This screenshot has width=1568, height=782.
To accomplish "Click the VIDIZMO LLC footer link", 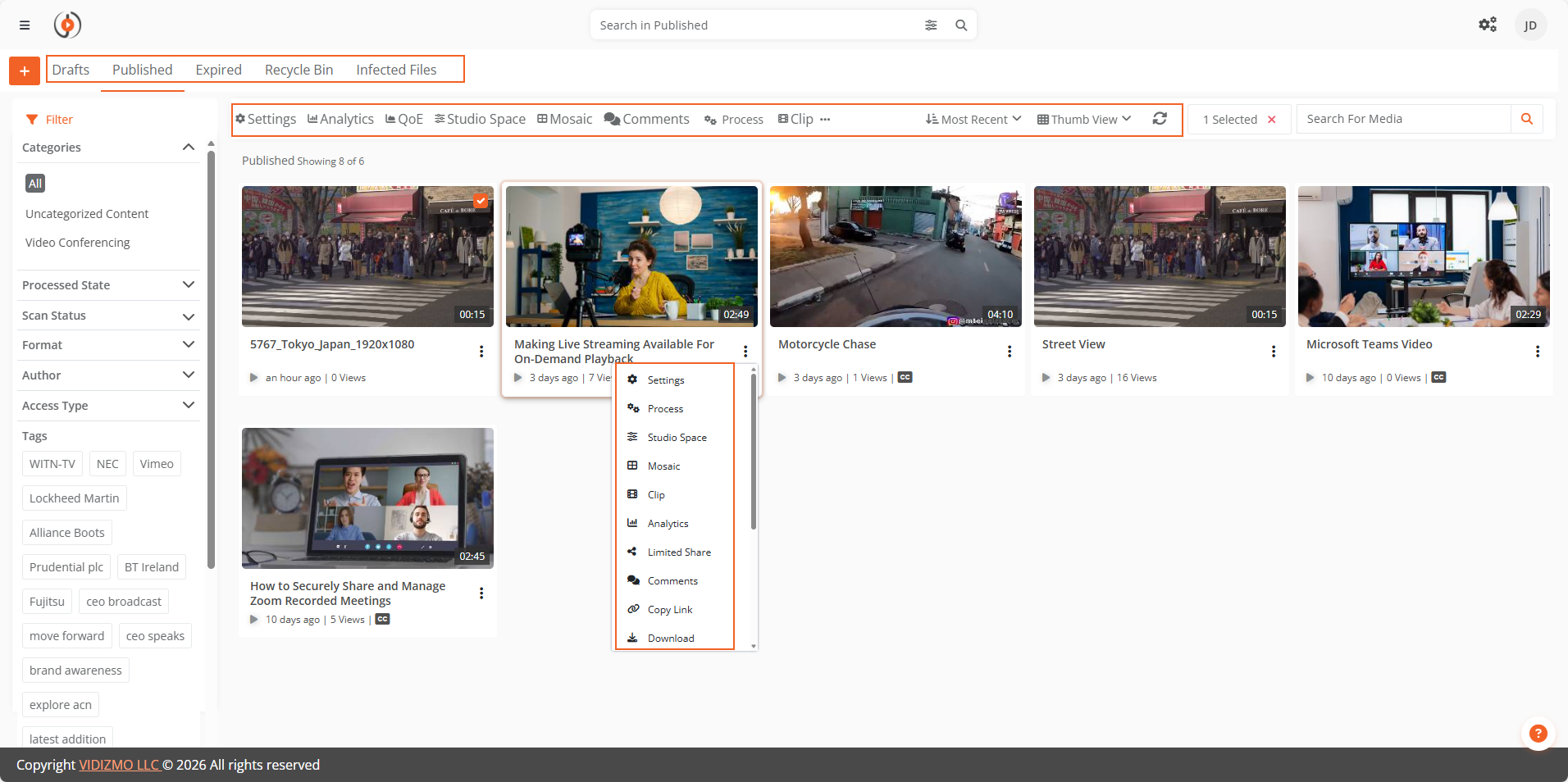I will coord(119,765).
